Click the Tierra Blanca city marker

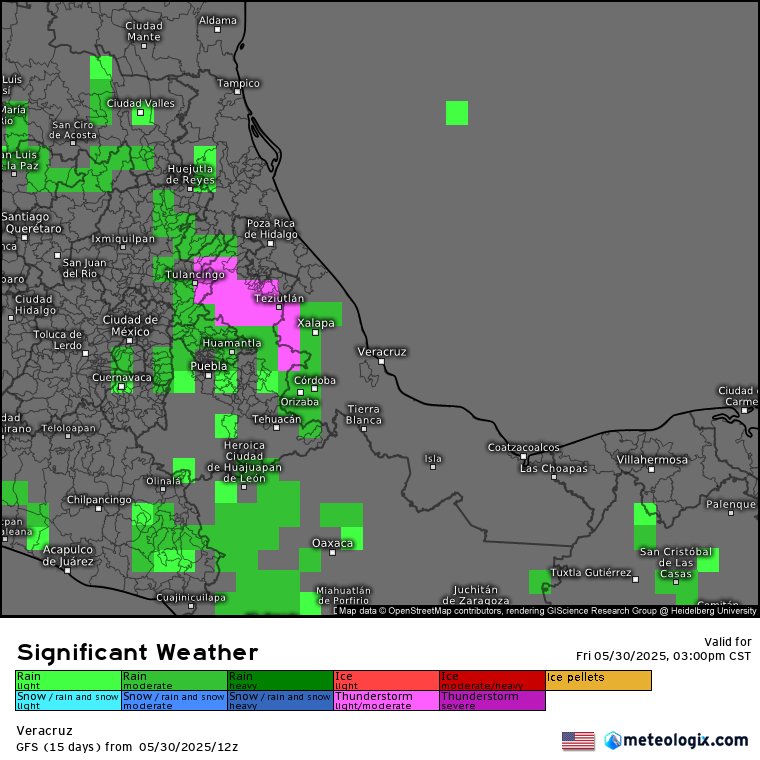tap(364, 429)
